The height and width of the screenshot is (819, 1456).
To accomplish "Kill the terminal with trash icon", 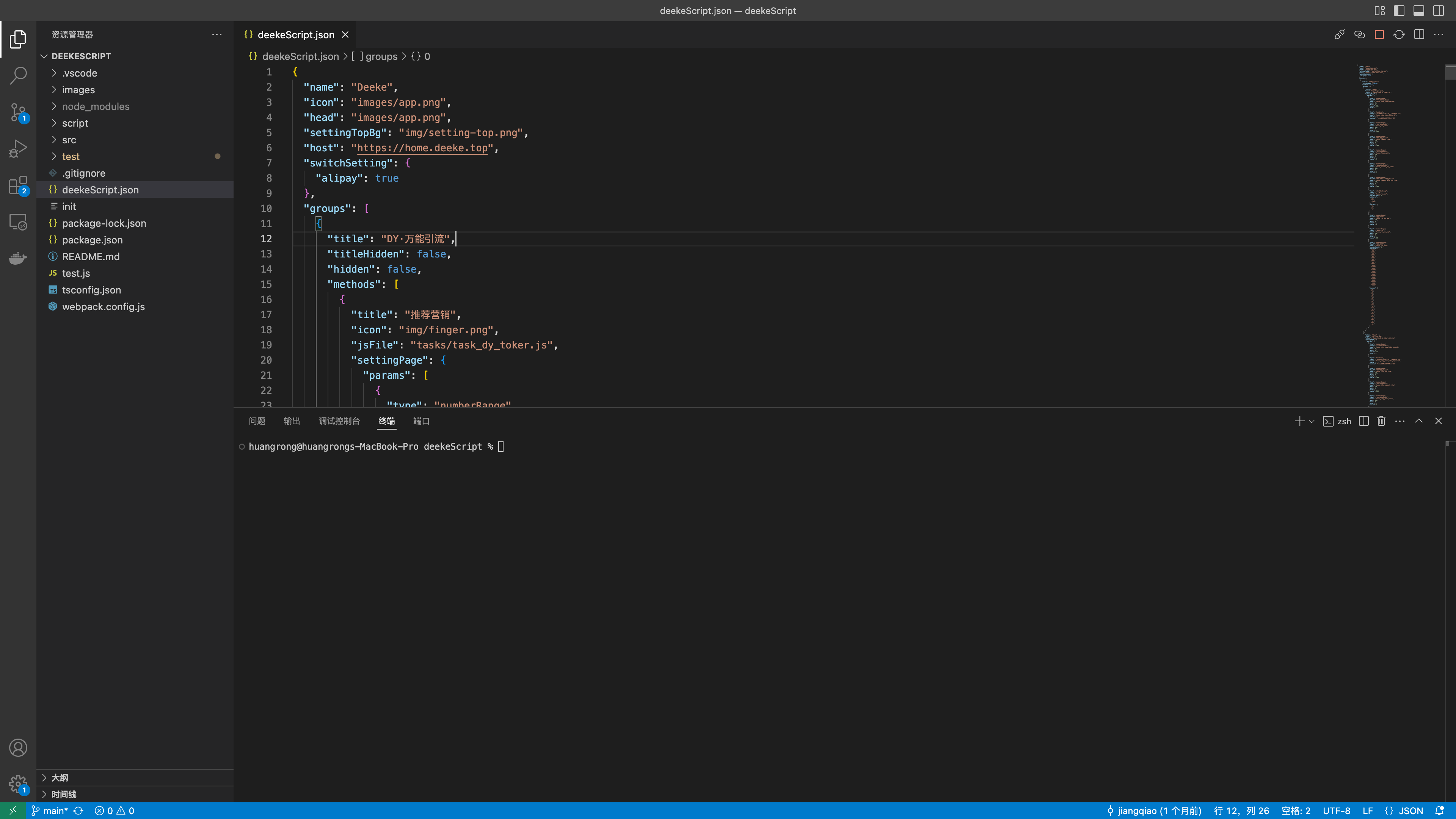I will [1381, 421].
